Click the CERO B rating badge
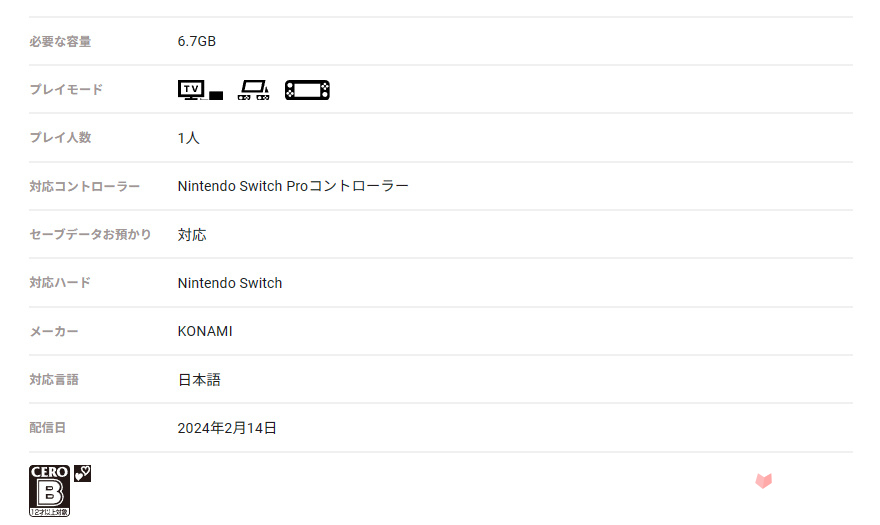The width and height of the screenshot is (880, 525). [x=49, y=491]
